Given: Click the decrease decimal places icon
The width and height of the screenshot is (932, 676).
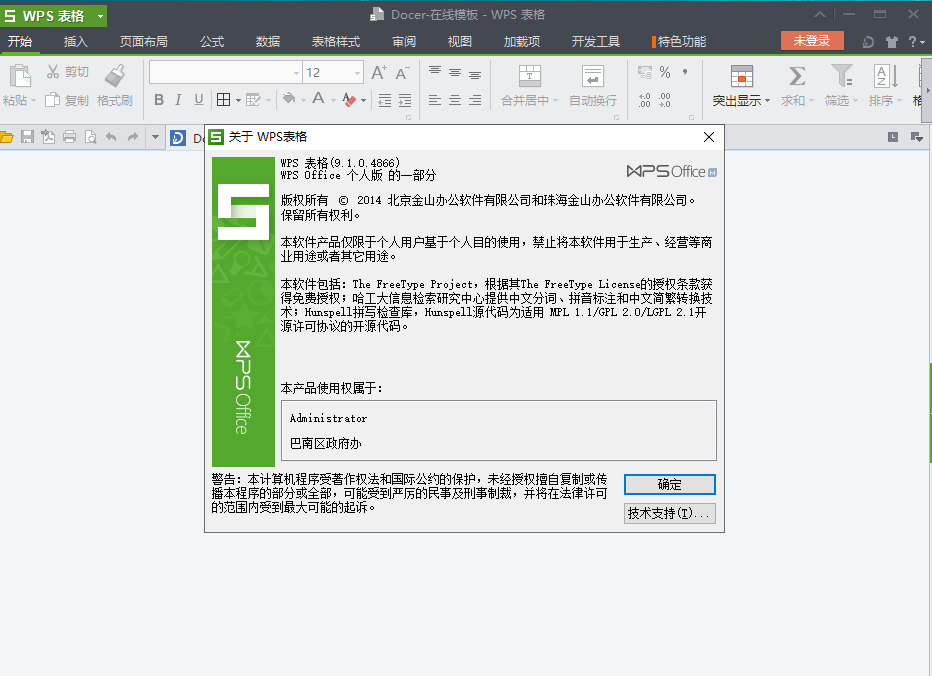Looking at the screenshot, I should pyautogui.click(x=665, y=100).
